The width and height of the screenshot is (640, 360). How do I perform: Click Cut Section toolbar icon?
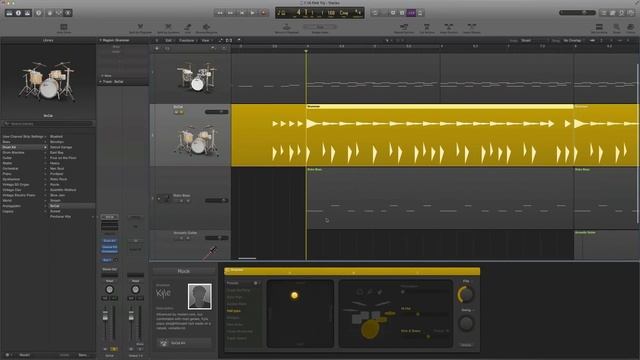tap(427, 28)
